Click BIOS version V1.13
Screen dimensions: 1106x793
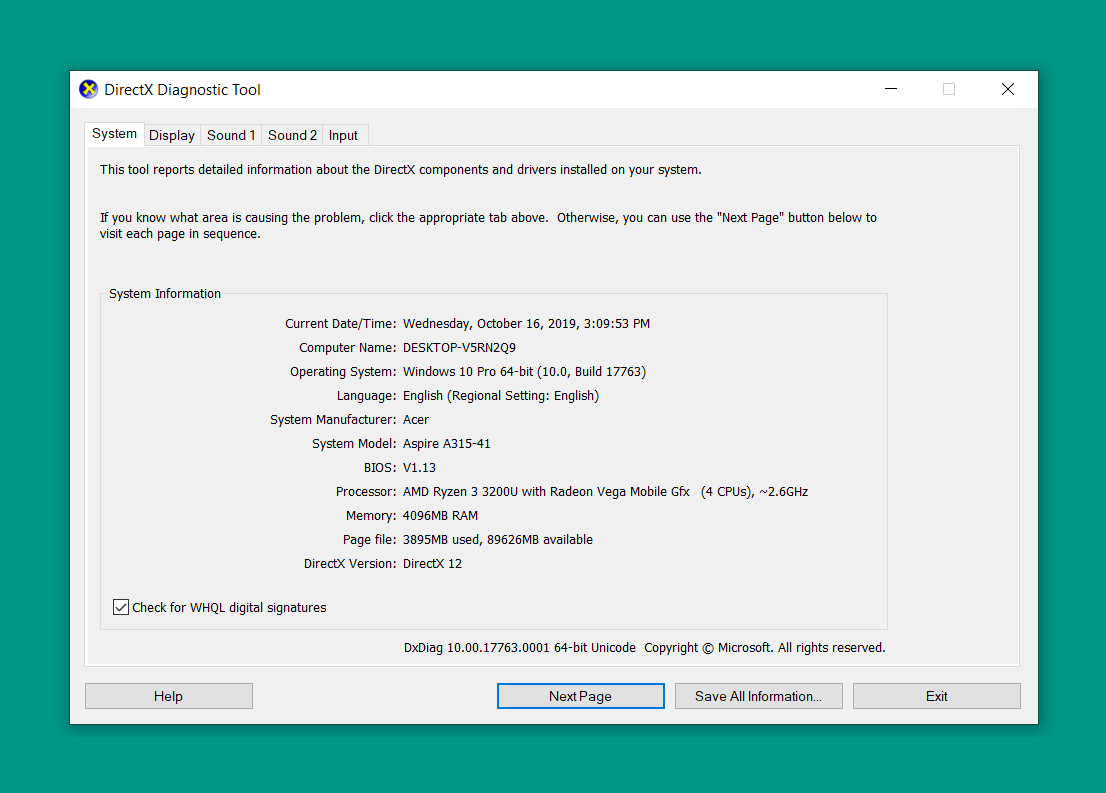pos(419,468)
